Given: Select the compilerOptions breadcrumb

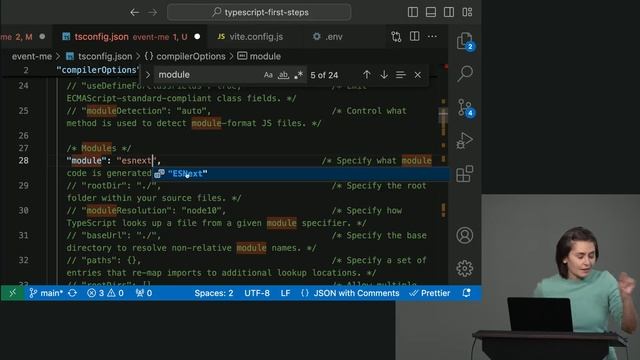Looking at the screenshot, I should tap(191, 56).
